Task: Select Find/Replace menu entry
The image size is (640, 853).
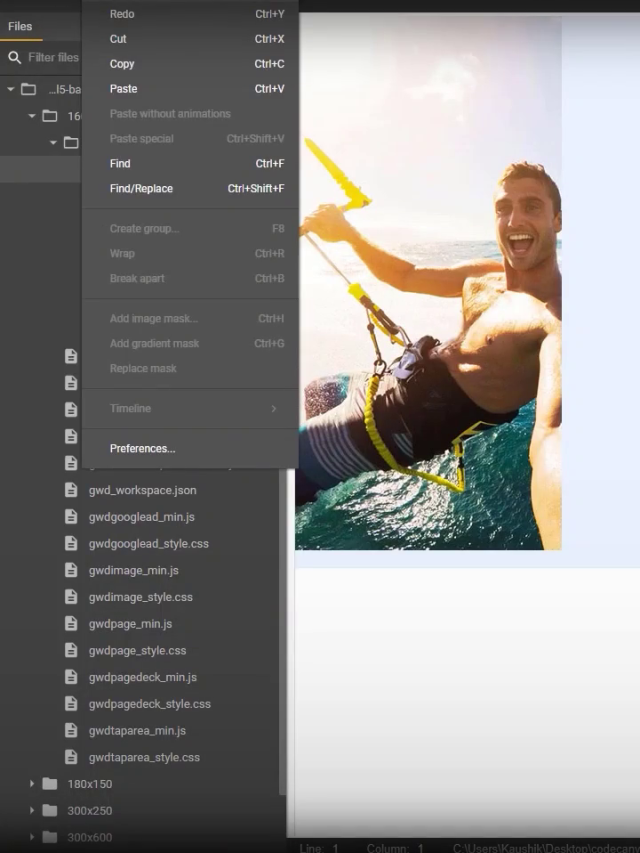Action: (x=141, y=188)
